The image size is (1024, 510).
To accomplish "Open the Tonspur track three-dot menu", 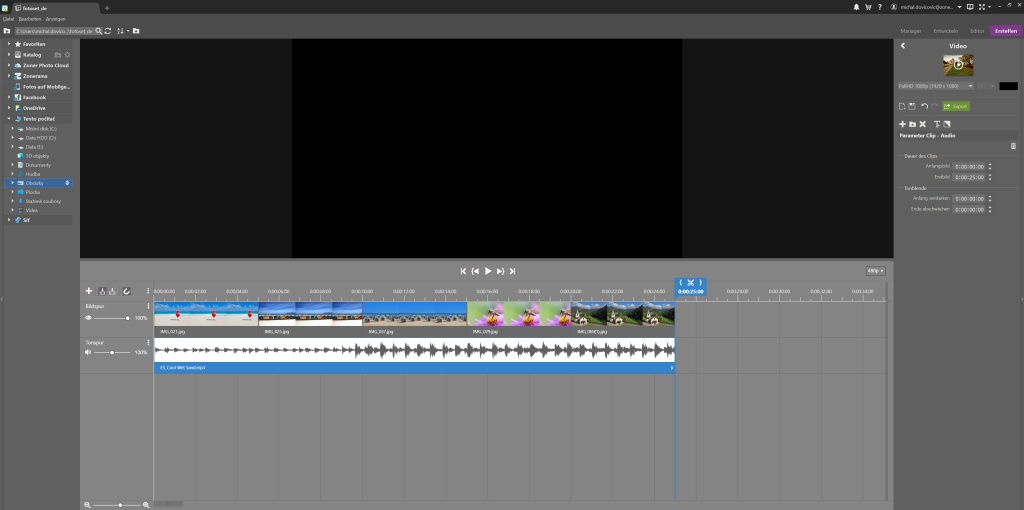I will pyautogui.click(x=148, y=342).
